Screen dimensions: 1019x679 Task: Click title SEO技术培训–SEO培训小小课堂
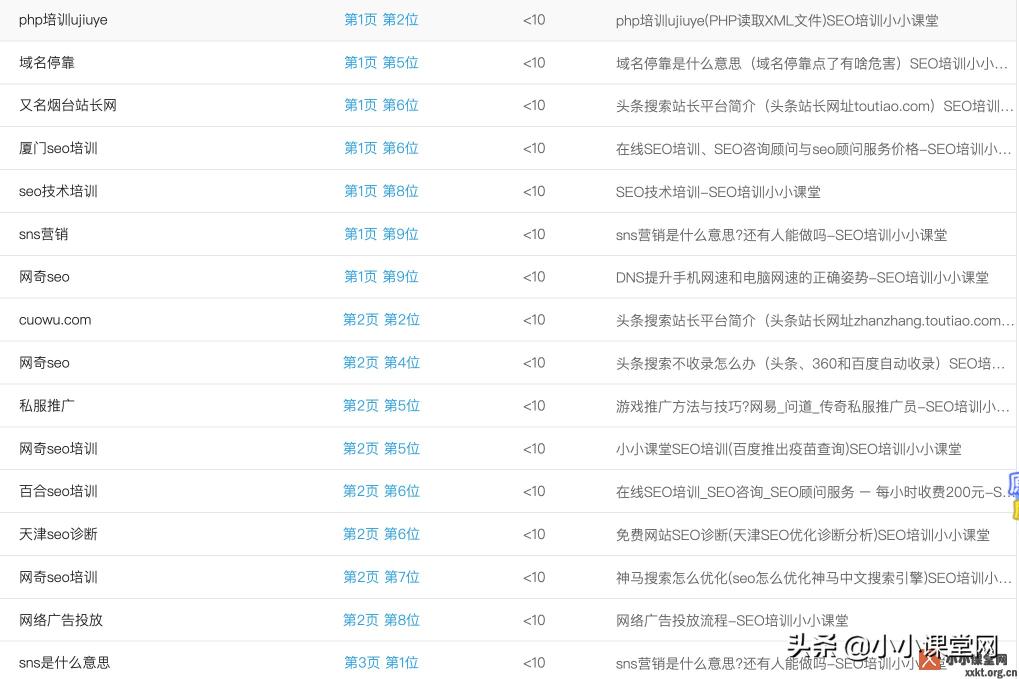point(718,192)
